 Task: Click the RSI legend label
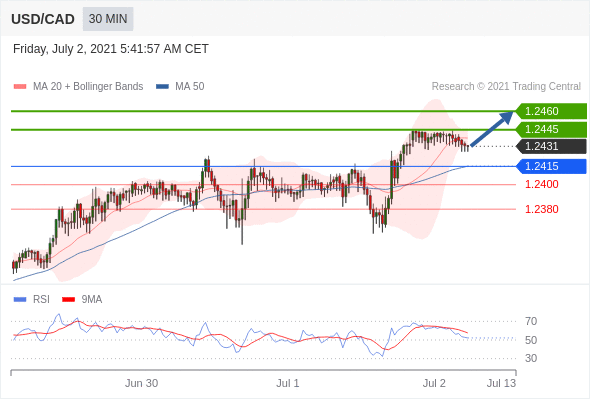point(41,300)
